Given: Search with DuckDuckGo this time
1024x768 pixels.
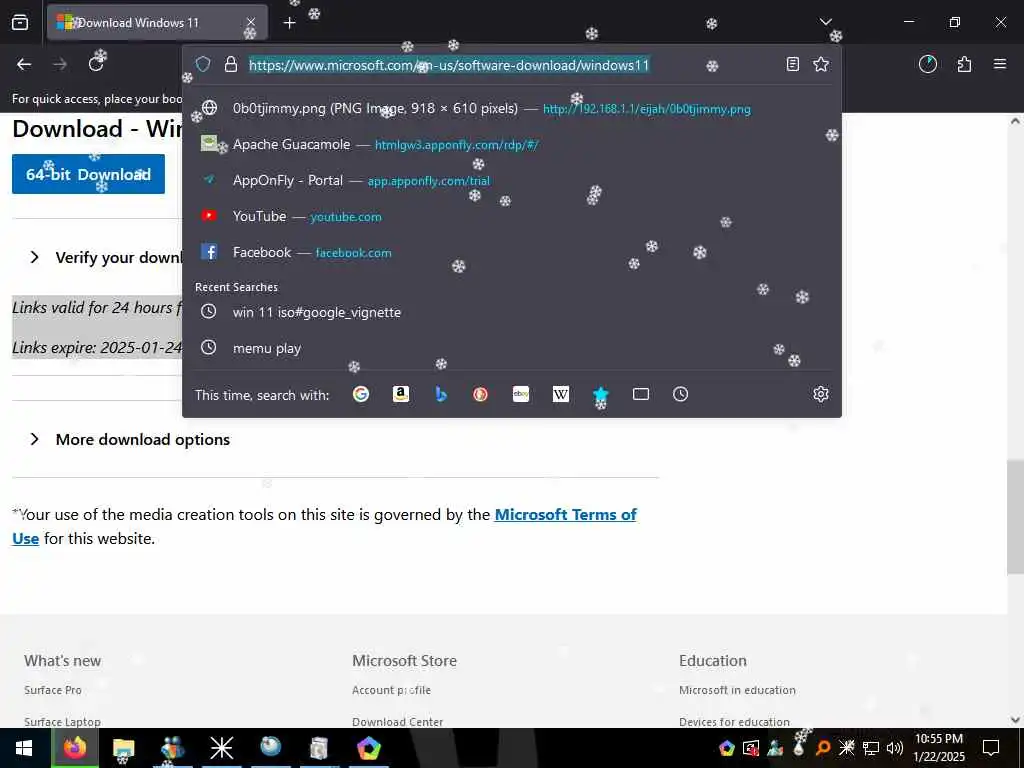Looking at the screenshot, I should (481, 394).
